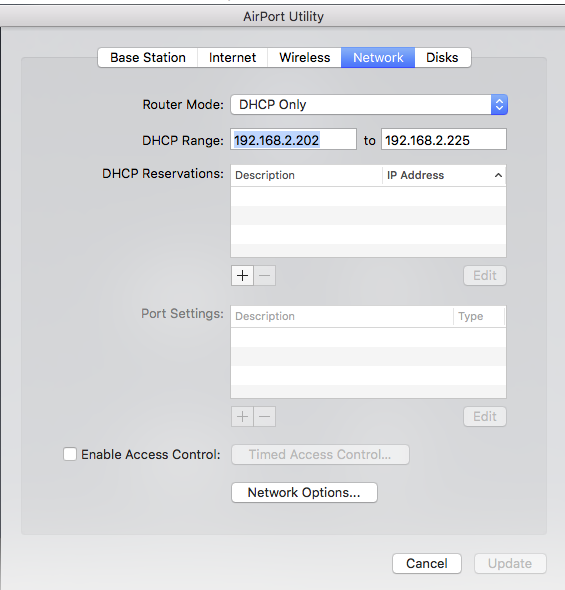
Task: Open Timed Access Control settings
Action: click(x=320, y=455)
